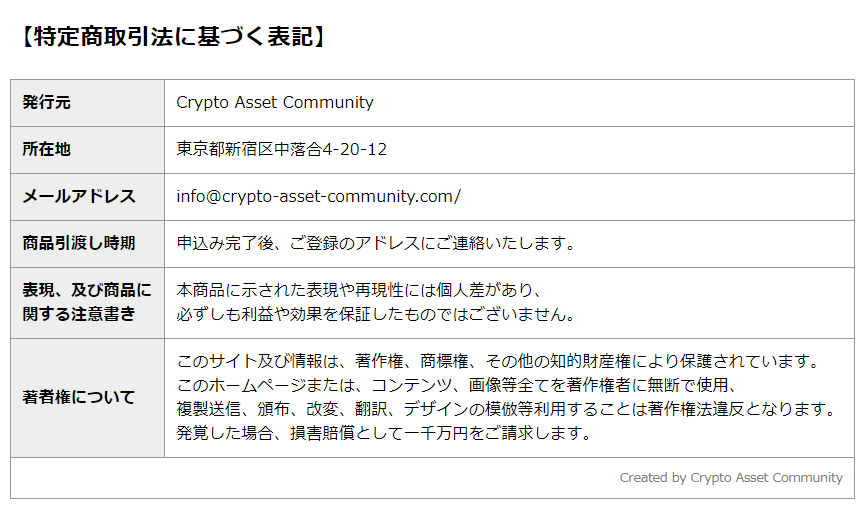Click the 商品引渡し時期 label cell

click(88, 244)
